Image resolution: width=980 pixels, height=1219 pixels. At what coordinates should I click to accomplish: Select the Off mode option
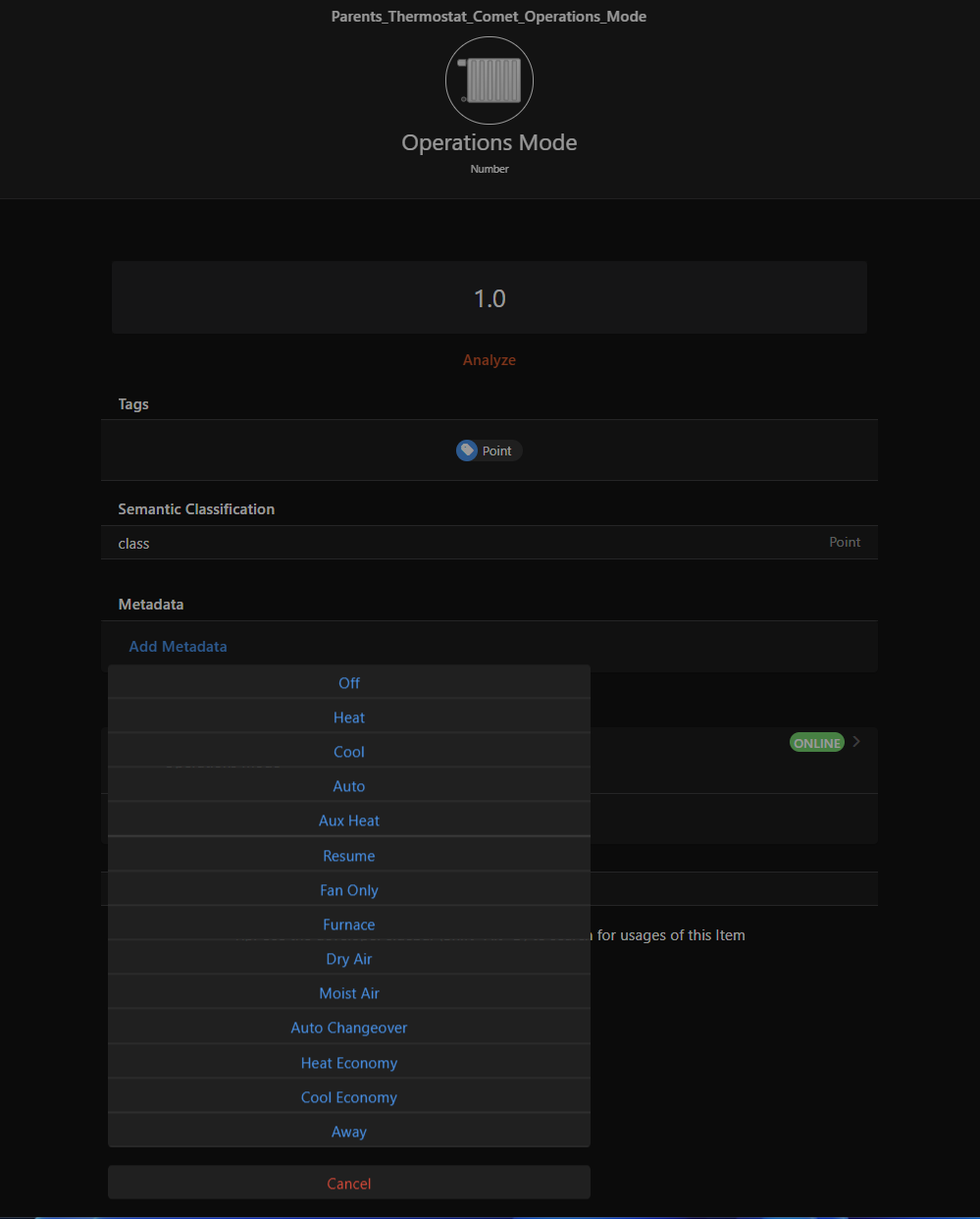click(349, 683)
